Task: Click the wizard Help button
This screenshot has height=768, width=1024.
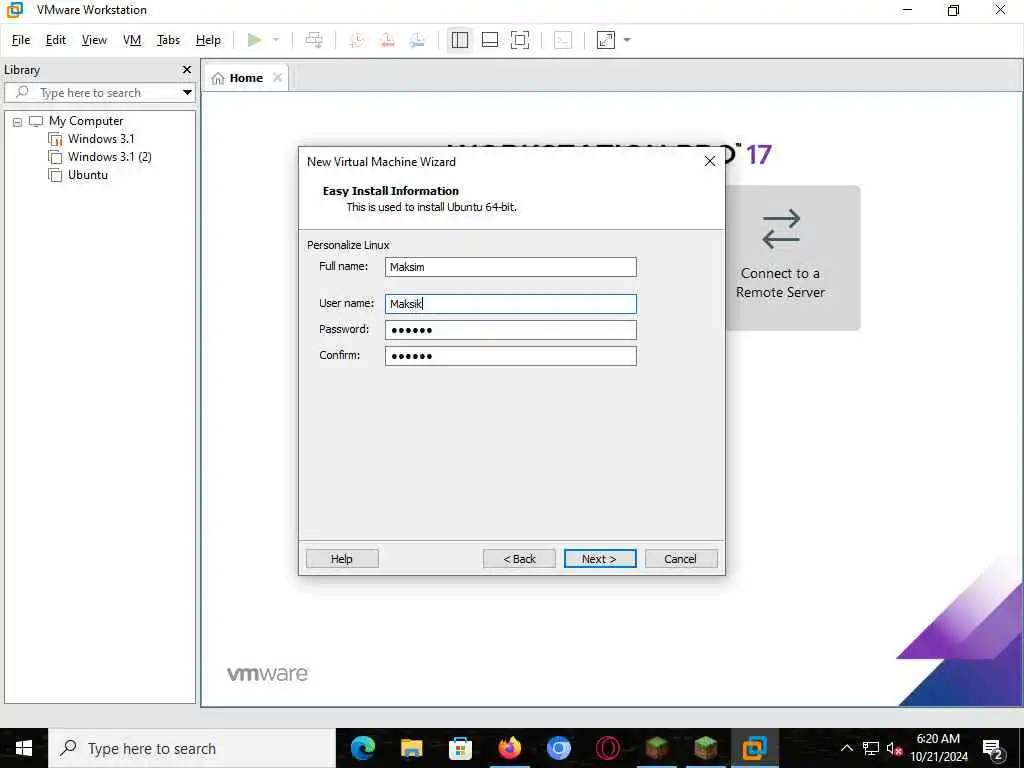Action: [x=342, y=559]
